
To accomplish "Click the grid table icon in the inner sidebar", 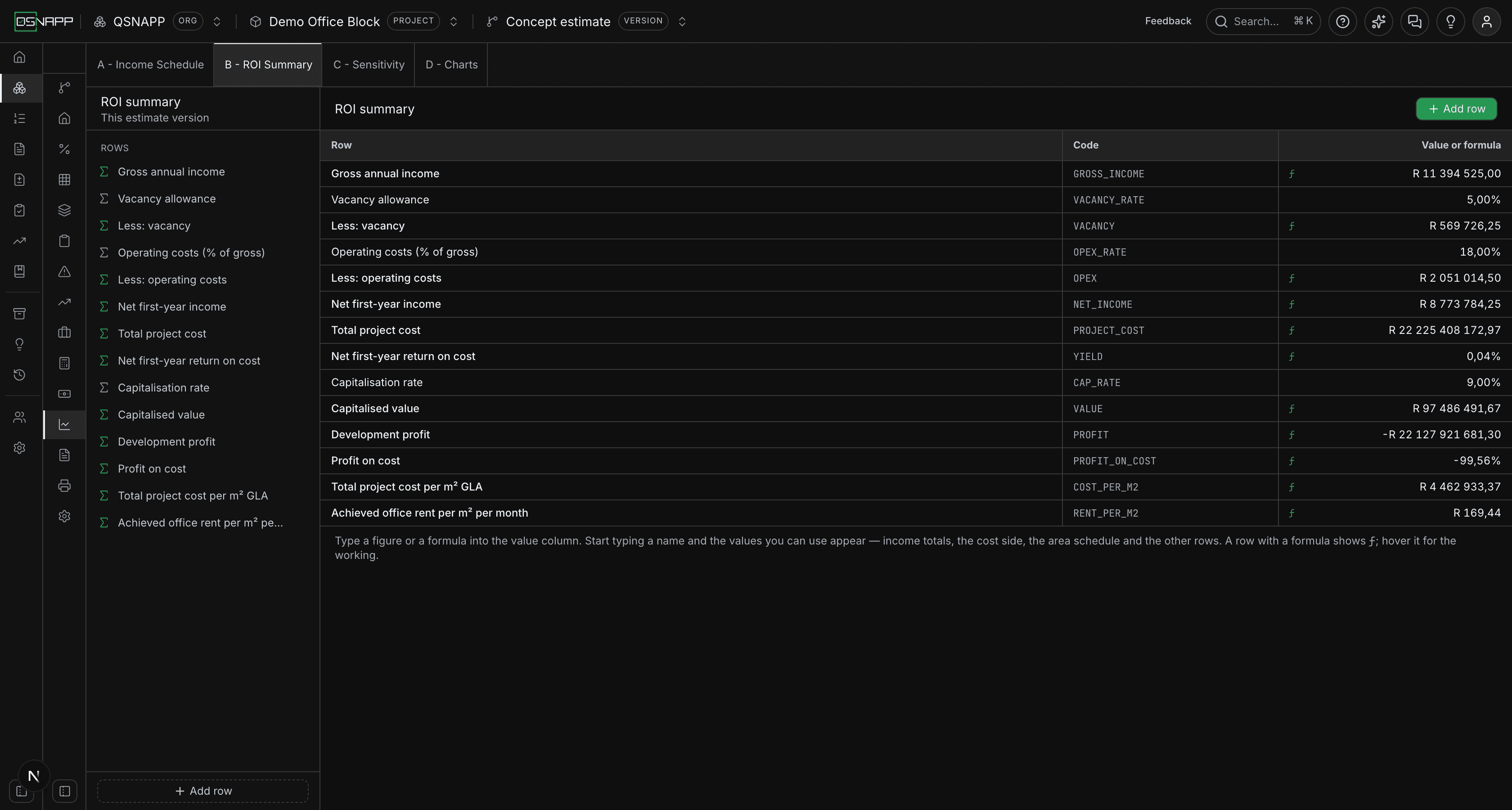I will click(x=64, y=180).
